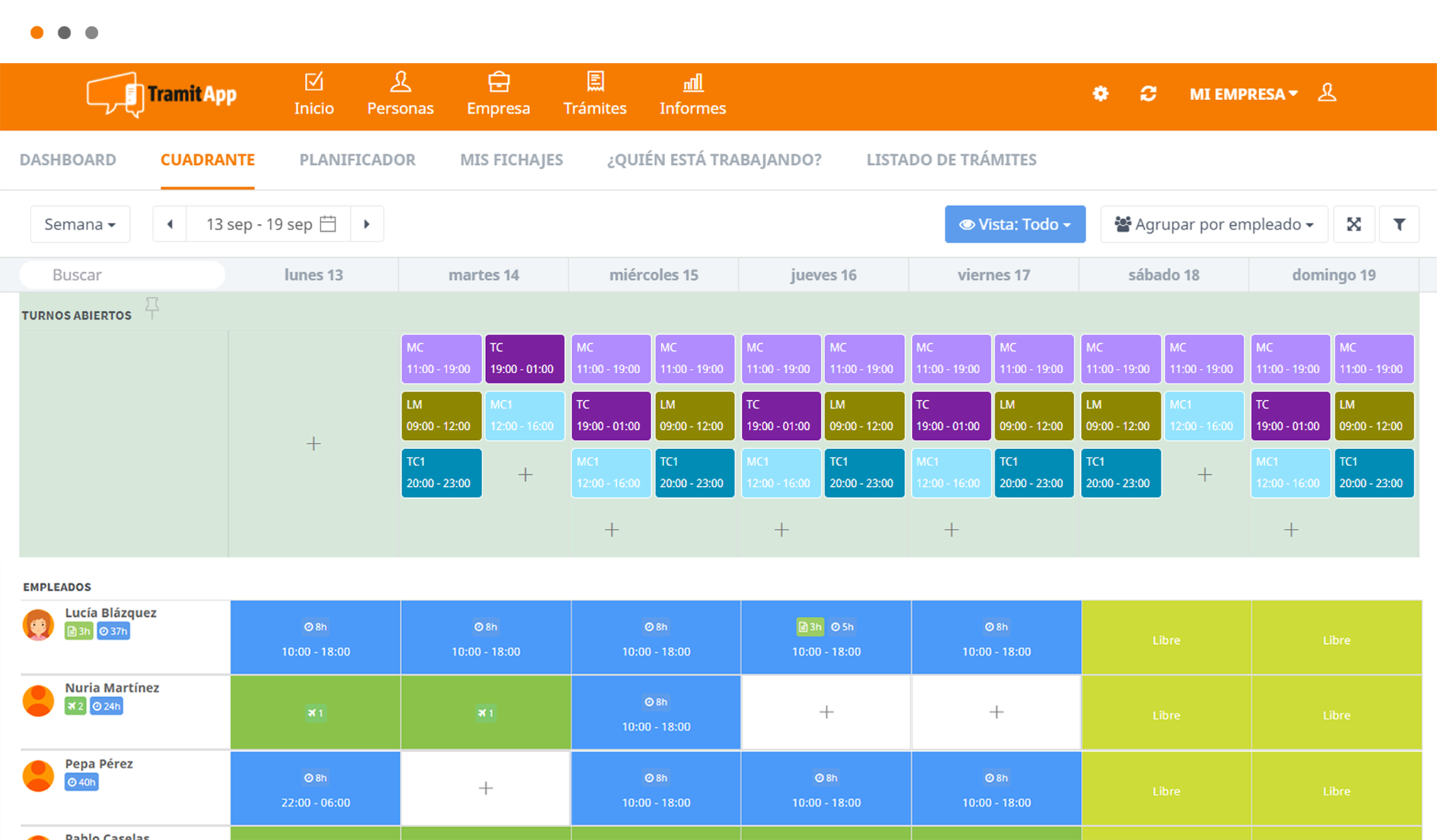Click the fullscreen expand icon

tap(1354, 225)
